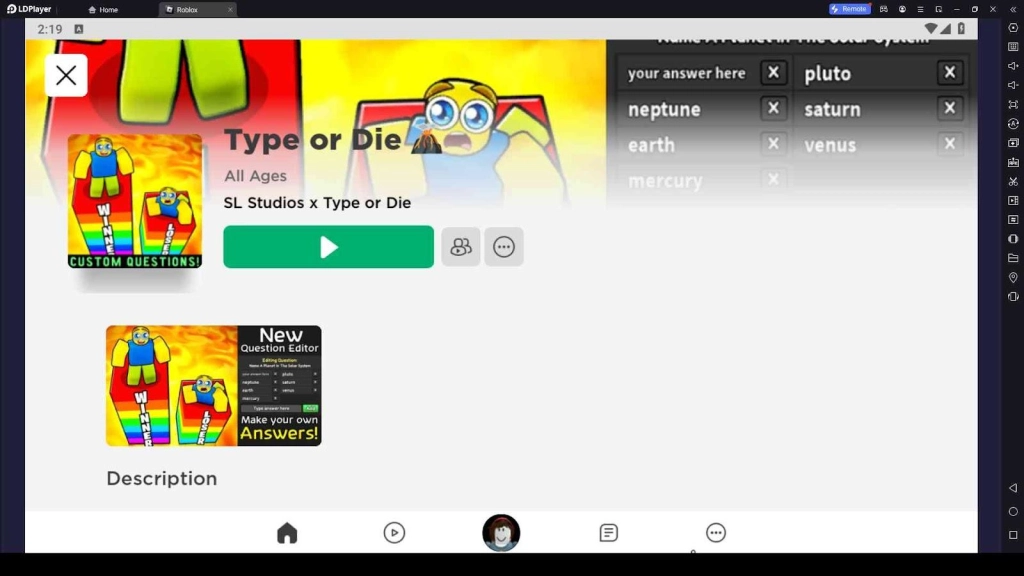Open your Roblox avatar profile icon
The width and height of the screenshot is (1024, 576).
pos(501,533)
